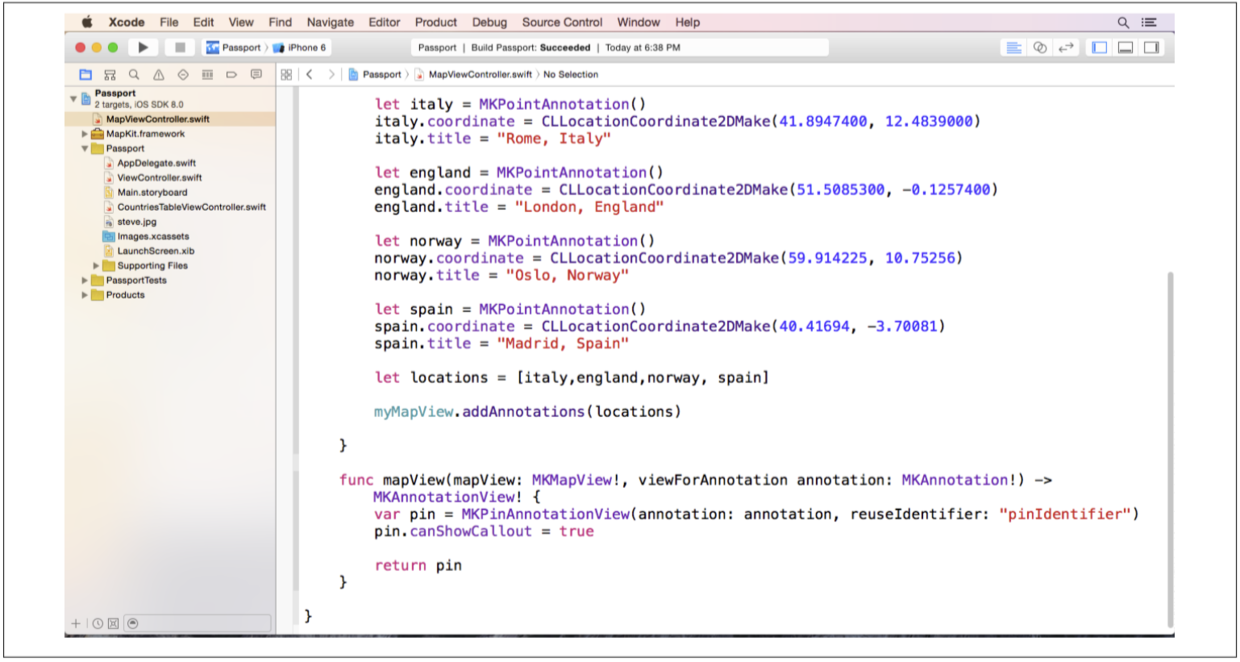This screenshot has height=662, width=1240.
Task: Open the Issue navigator warning icon
Action: [159, 75]
